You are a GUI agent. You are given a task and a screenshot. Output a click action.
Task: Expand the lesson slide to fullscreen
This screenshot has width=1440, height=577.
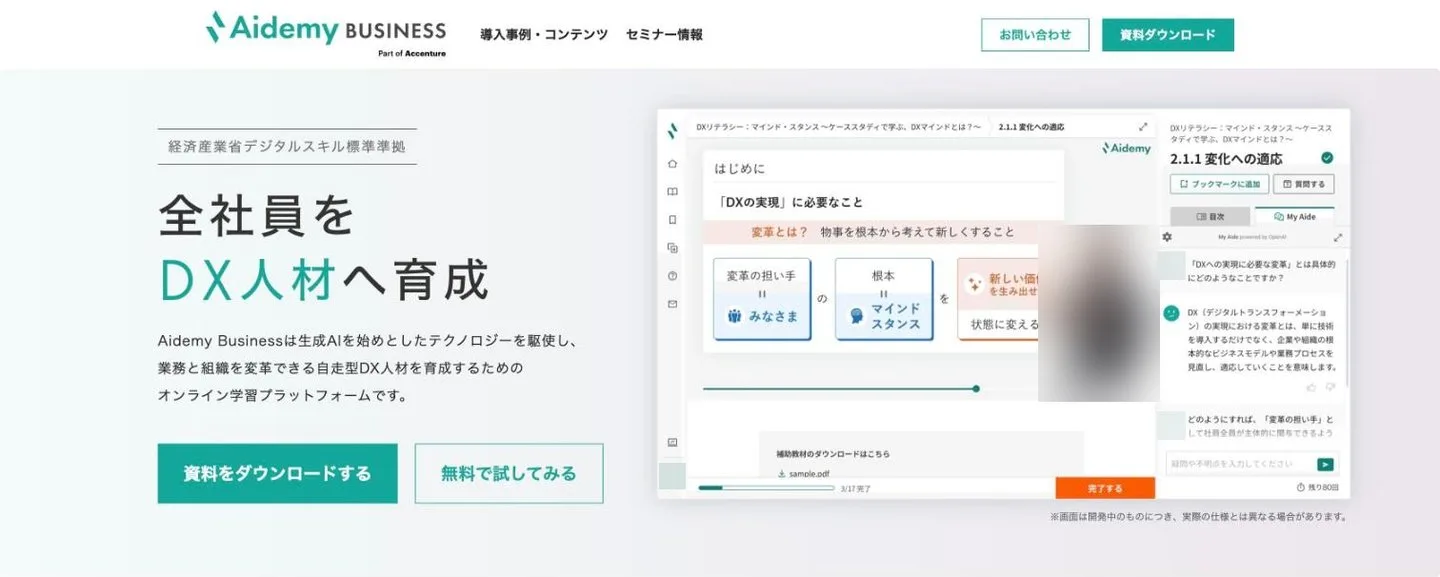click(1143, 127)
